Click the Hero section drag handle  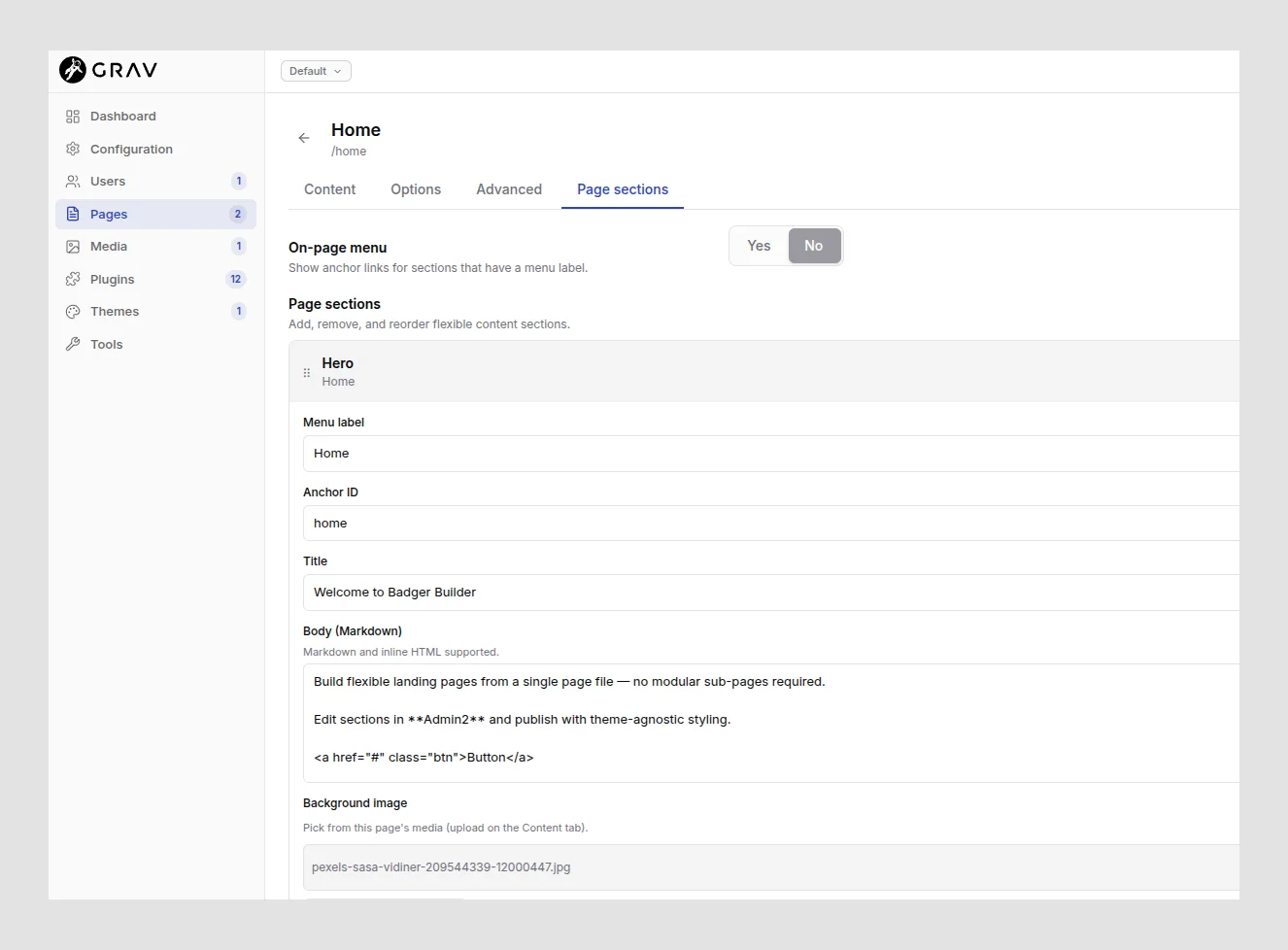(x=307, y=372)
